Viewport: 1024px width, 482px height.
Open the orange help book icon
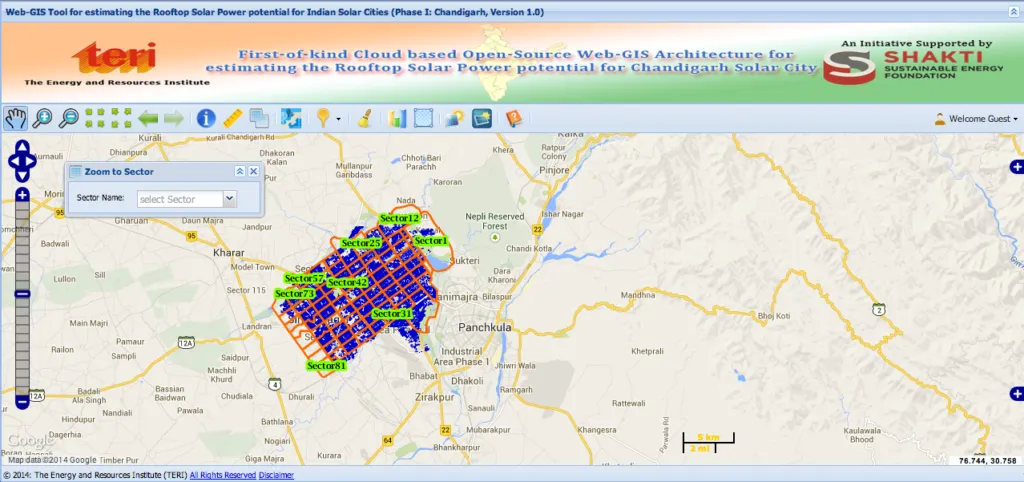pyautogui.click(x=514, y=118)
